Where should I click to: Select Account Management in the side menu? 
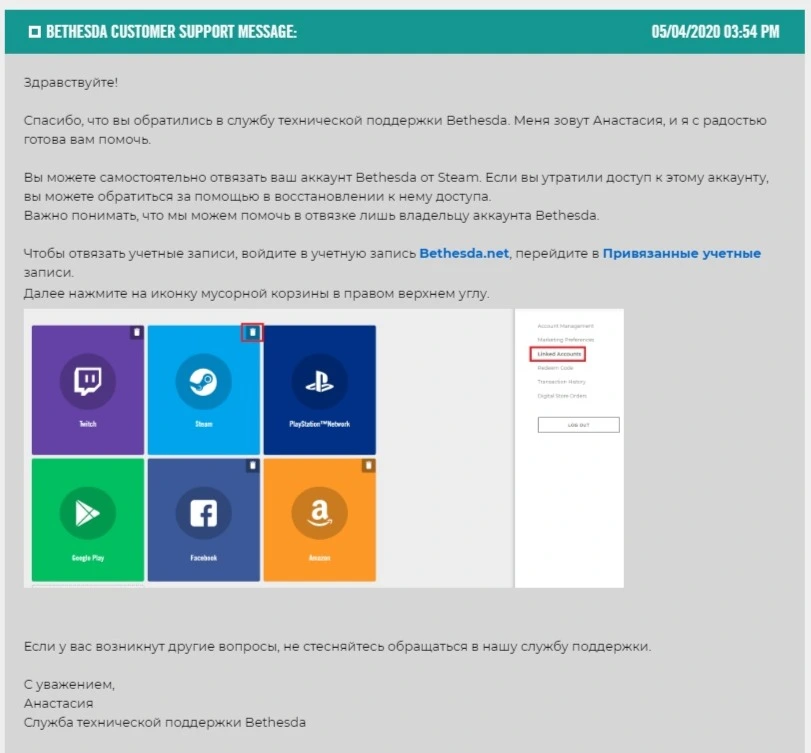click(565, 326)
